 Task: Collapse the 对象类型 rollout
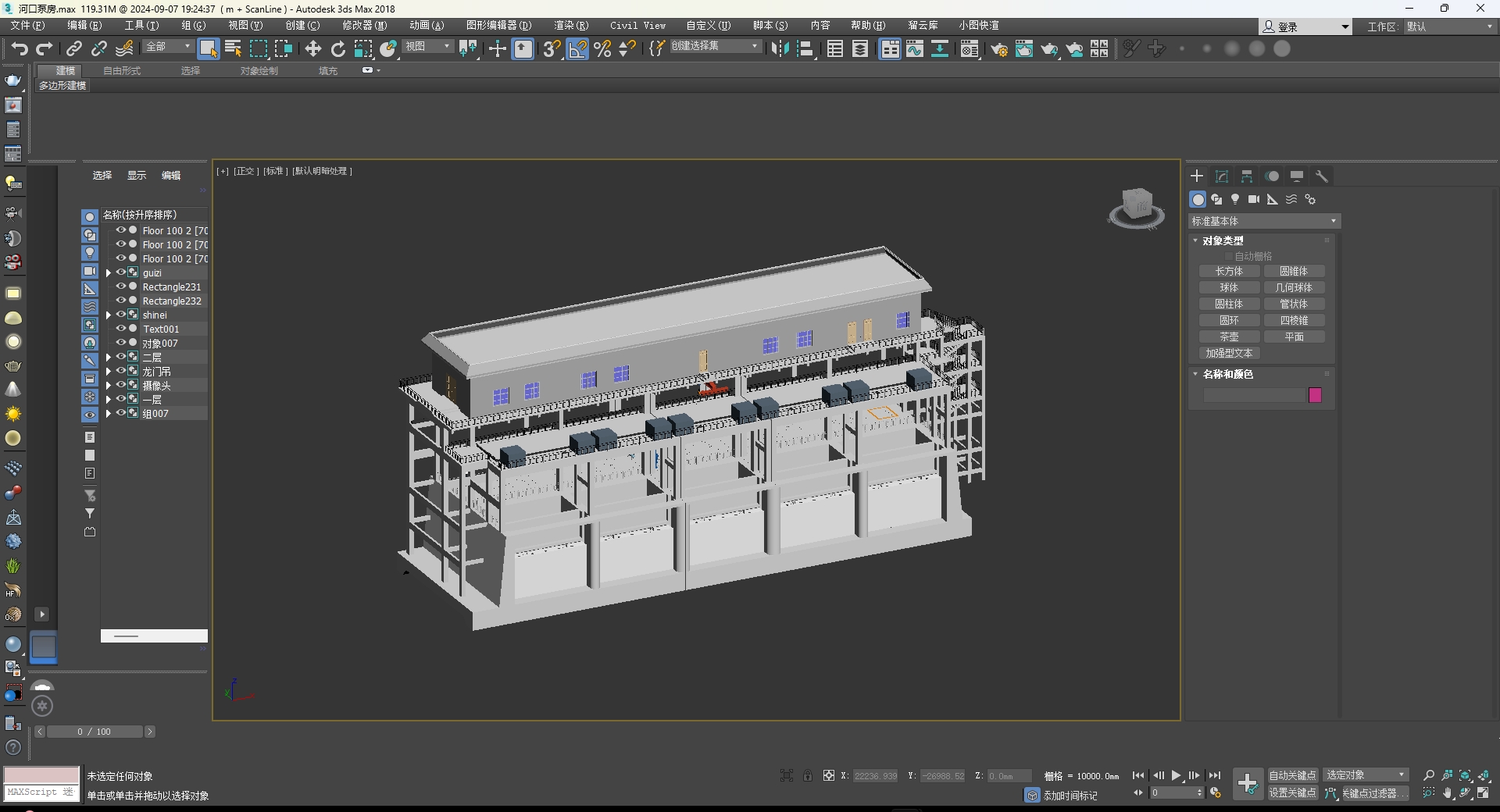tap(1223, 240)
